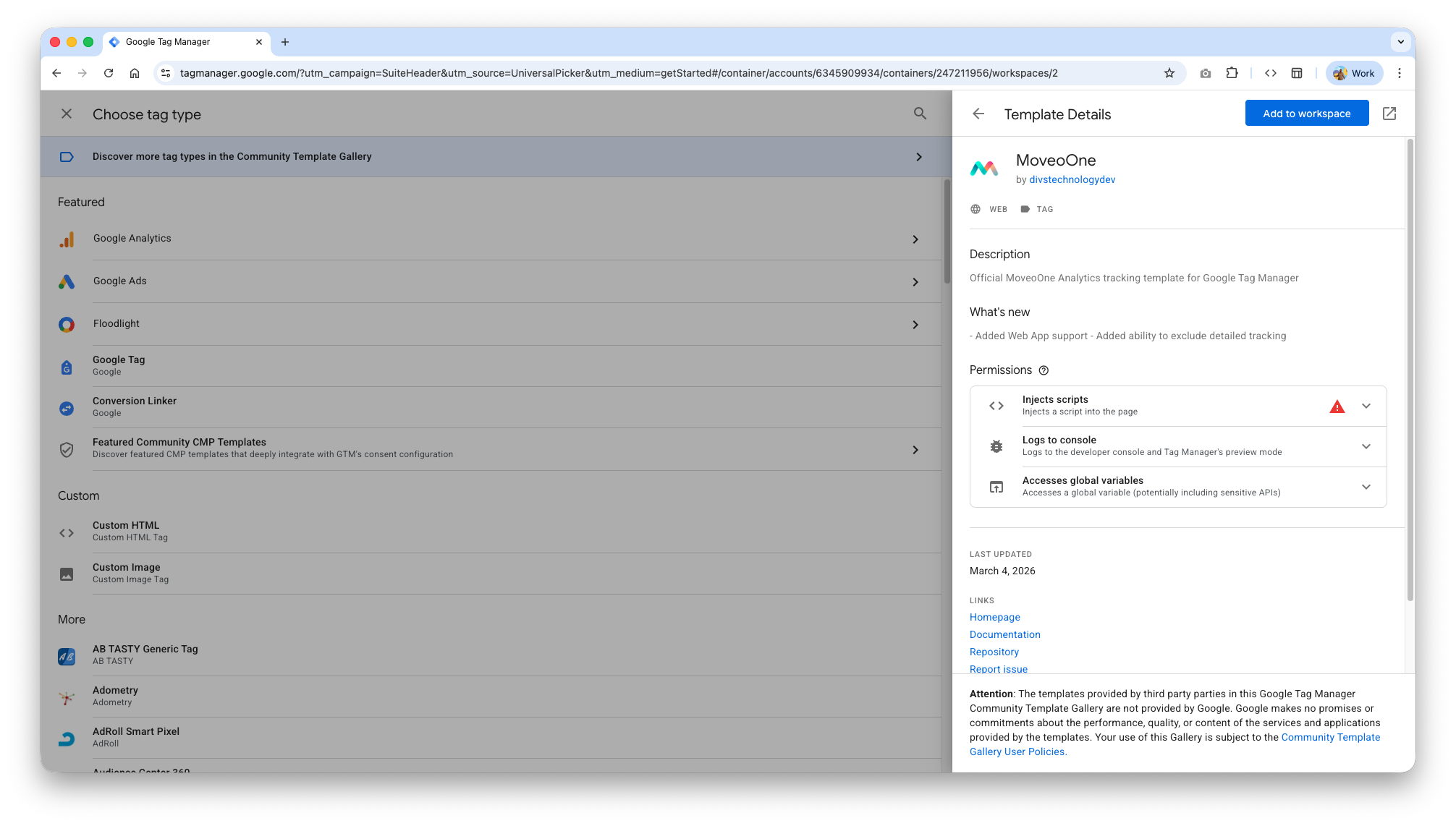This screenshot has width=1456, height=826.
Task: Click the Community Template Gallery banner chevron
Action: pos(919,157)
